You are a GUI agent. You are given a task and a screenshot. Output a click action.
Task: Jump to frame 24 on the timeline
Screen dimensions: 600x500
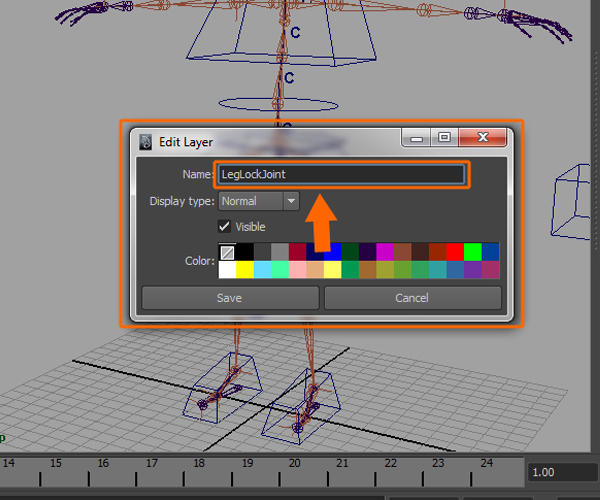(x=487, y=463)
